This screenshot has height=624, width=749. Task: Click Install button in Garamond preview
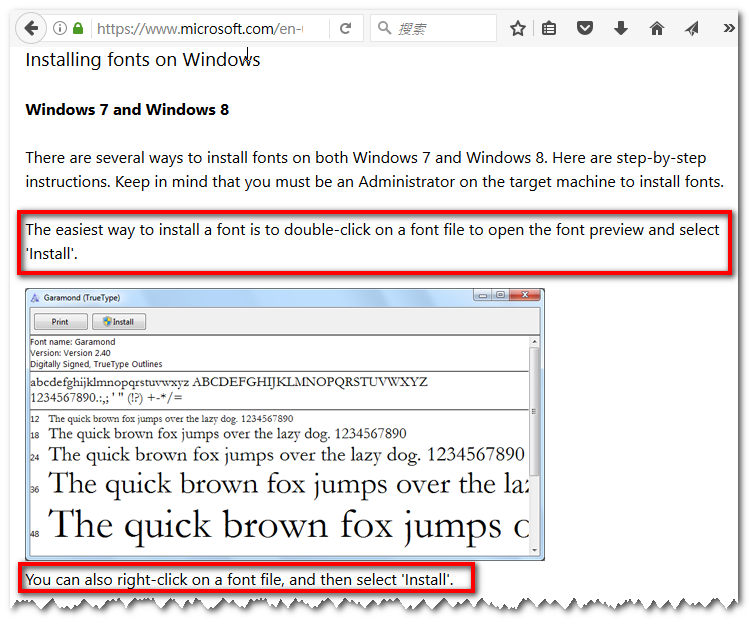[118, 322]
